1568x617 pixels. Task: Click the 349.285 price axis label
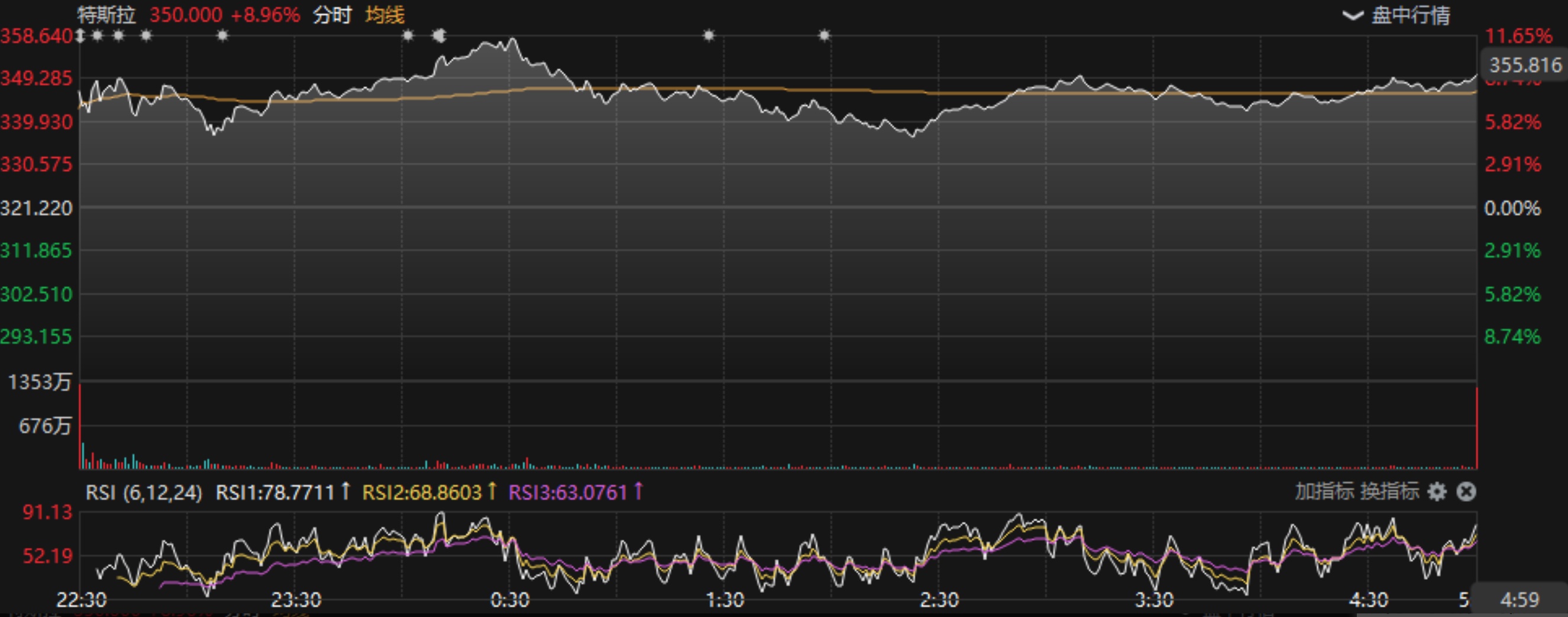[37, 79]
